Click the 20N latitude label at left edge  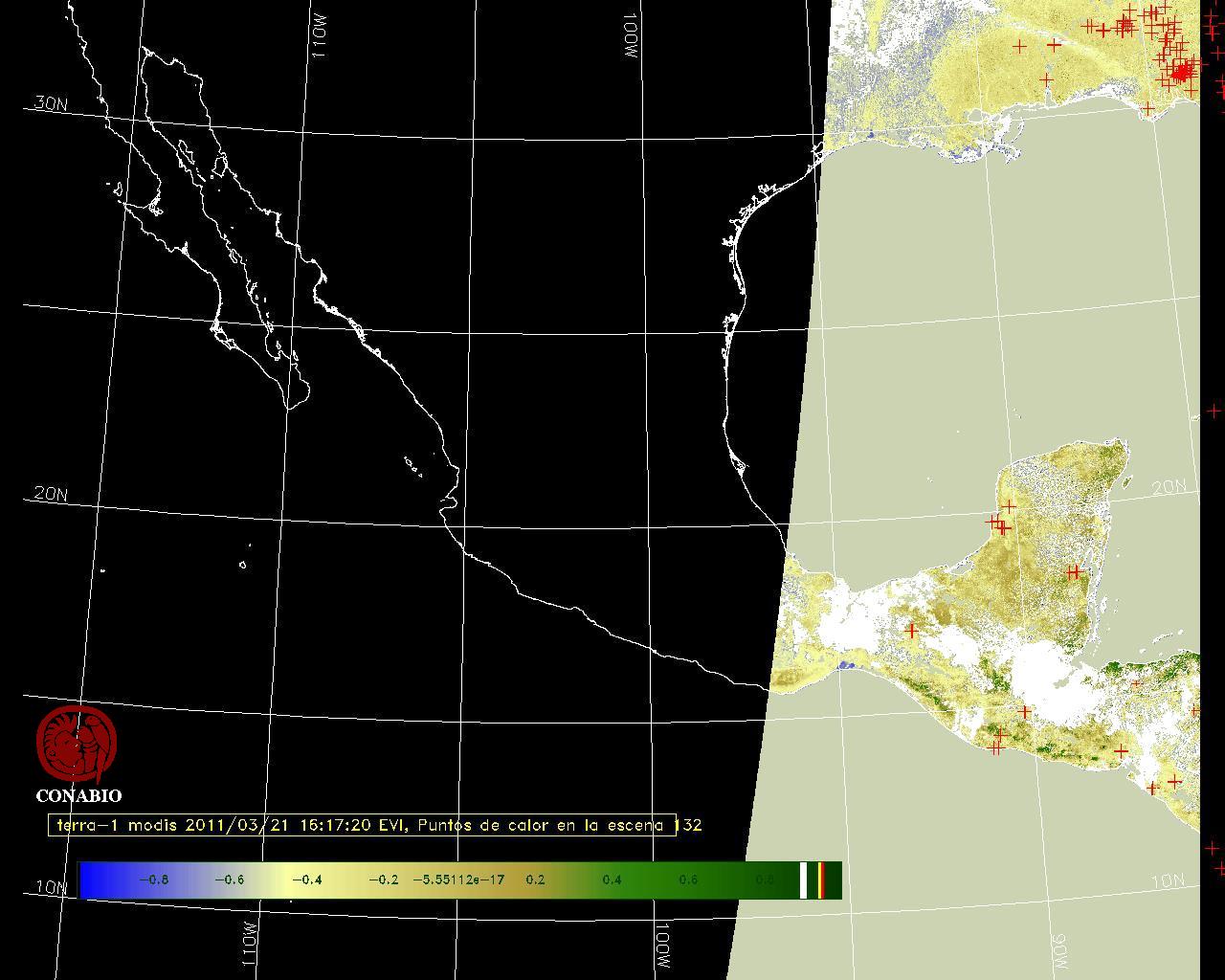point(50,494)
